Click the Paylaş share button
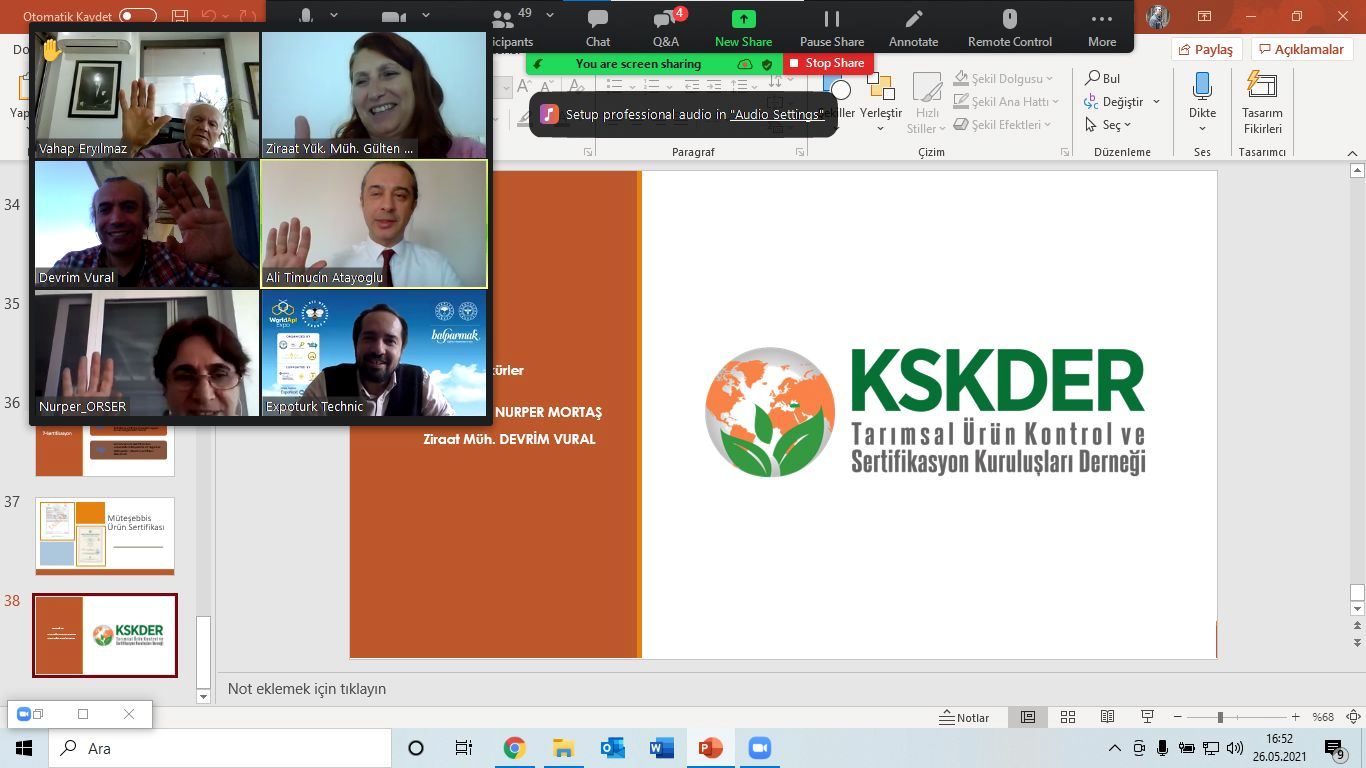Image resolution: width=1366 pixels, height=768 pixels. (x=1206, y=49)
